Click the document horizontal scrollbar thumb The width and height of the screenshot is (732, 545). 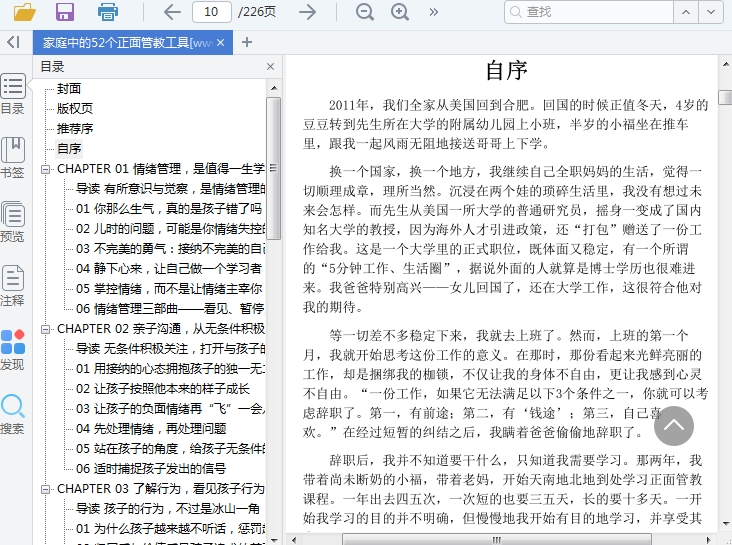pos(497,540)
